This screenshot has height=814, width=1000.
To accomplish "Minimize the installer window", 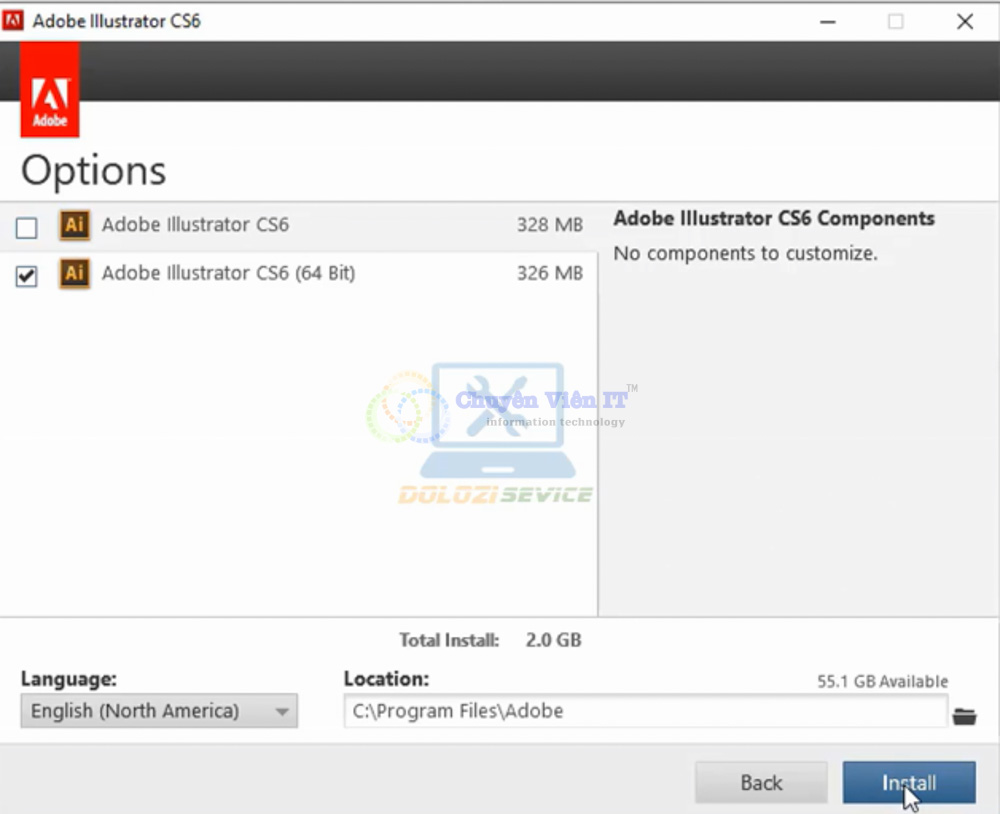I will pos(827,20).
